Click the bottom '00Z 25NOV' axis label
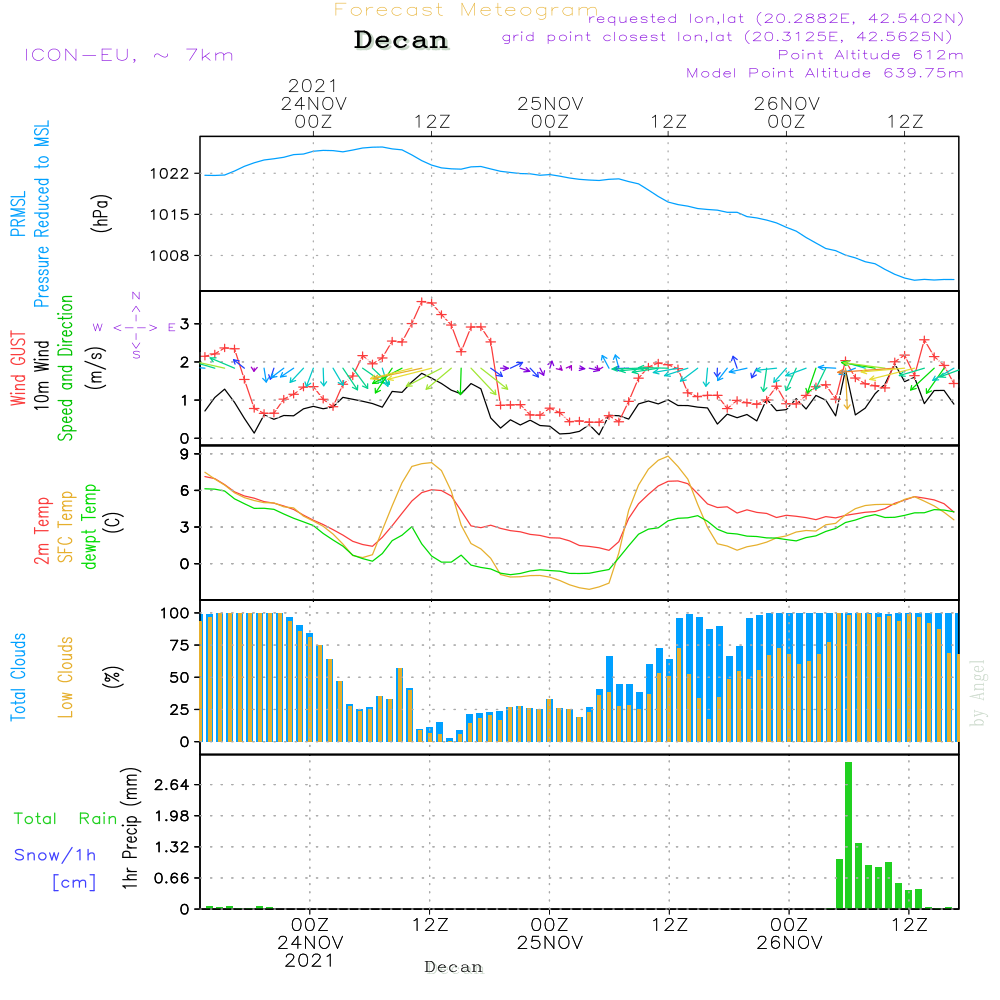Viewport: 1000px width, 1000px height. pos(550,934)
